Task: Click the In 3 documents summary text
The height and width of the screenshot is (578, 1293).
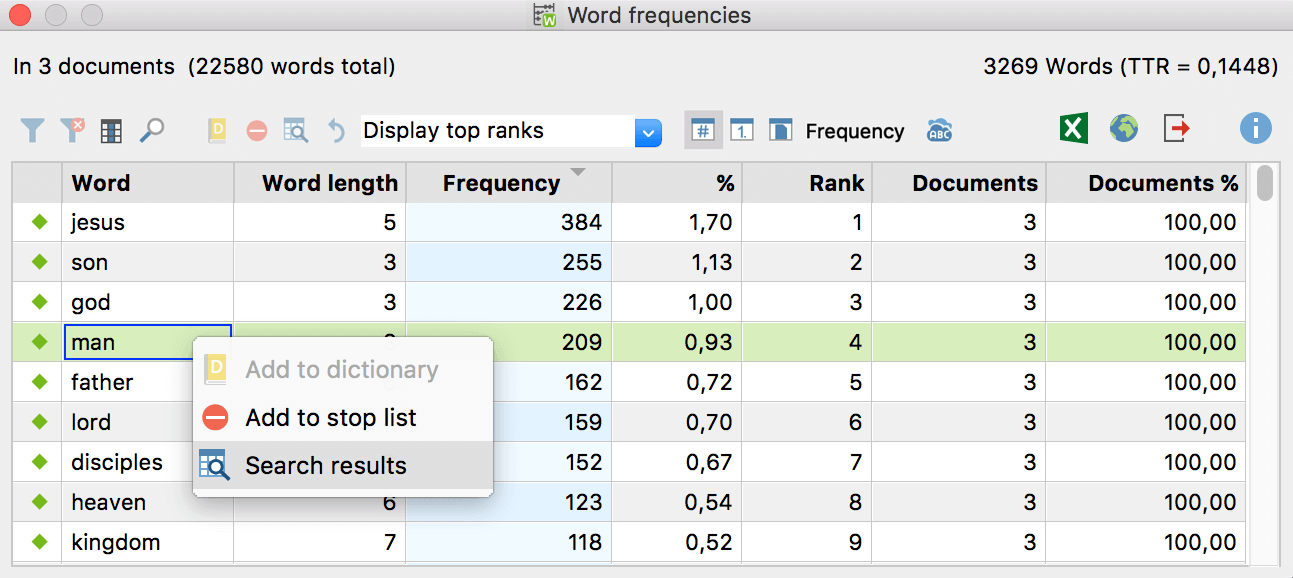Action: (204, 67)
